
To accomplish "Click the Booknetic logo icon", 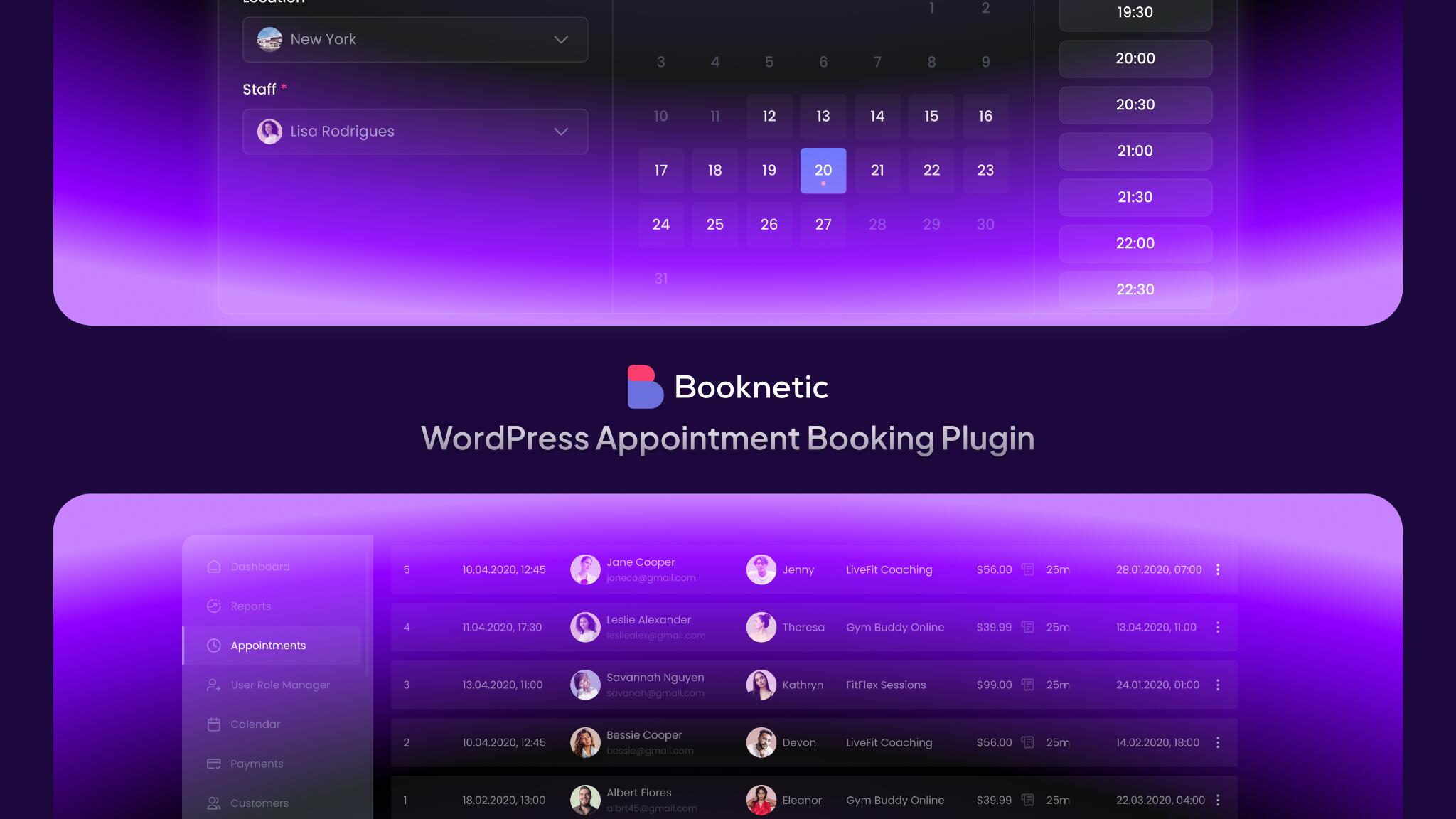I will [646, 387].
